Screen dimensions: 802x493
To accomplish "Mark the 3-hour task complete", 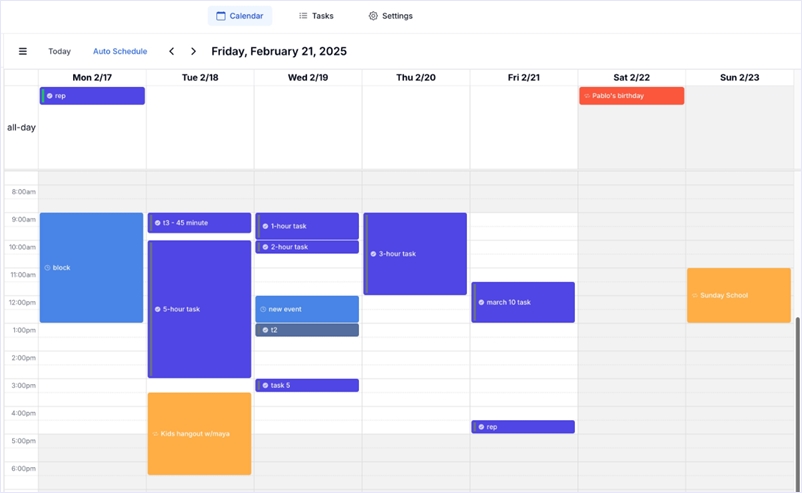I will pos(373,254).
